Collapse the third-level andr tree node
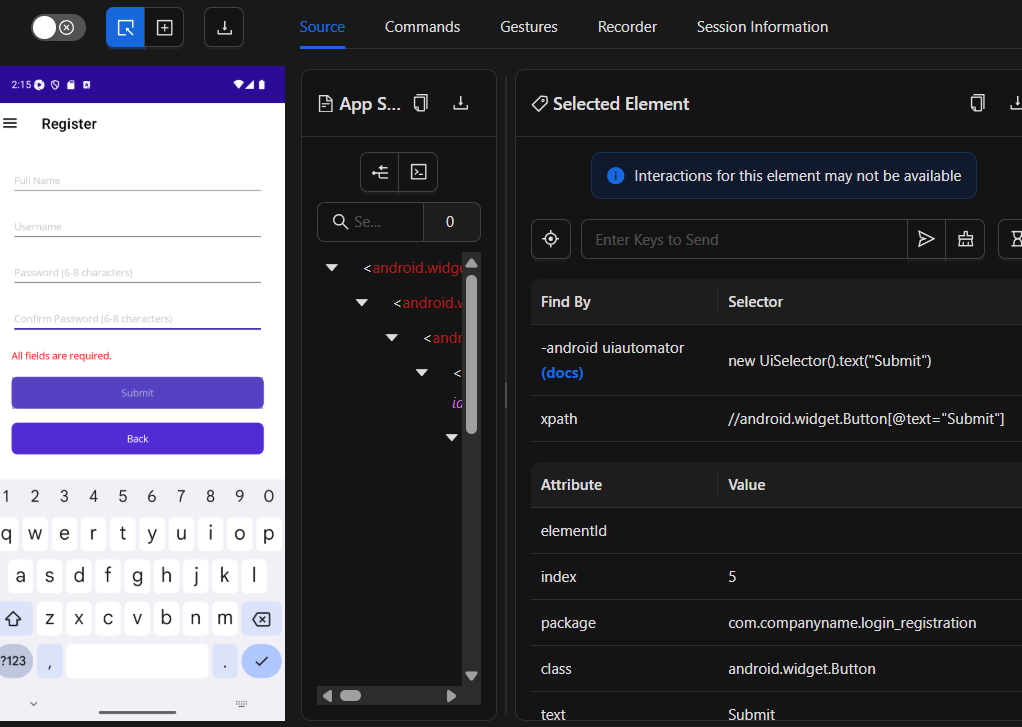 (x=392, y=338)
